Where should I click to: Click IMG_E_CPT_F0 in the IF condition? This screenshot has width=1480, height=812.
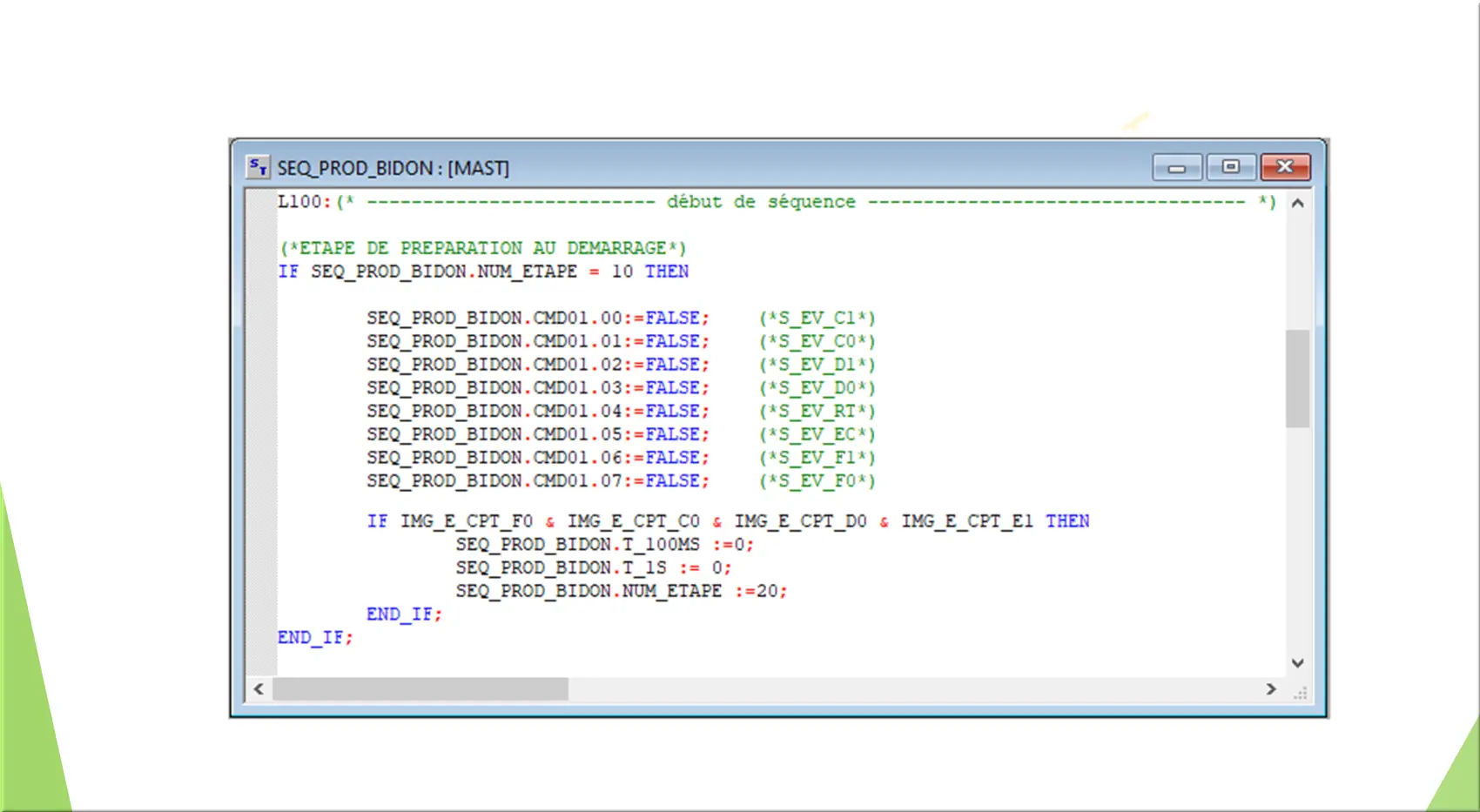tap(467, 521)
